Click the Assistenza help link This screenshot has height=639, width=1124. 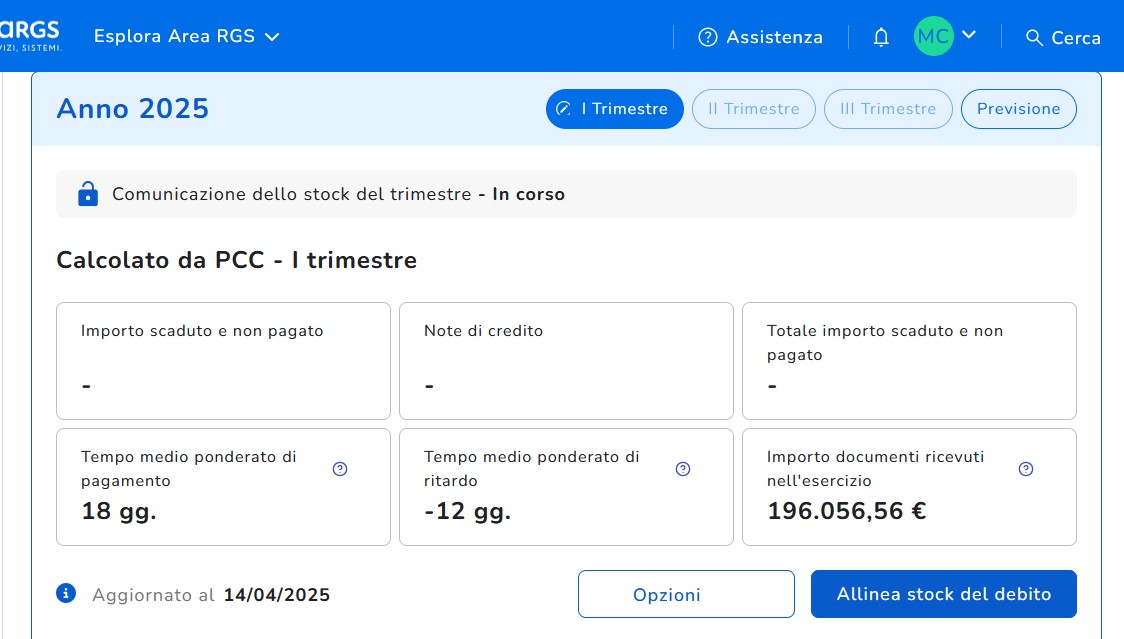point(761,37)
